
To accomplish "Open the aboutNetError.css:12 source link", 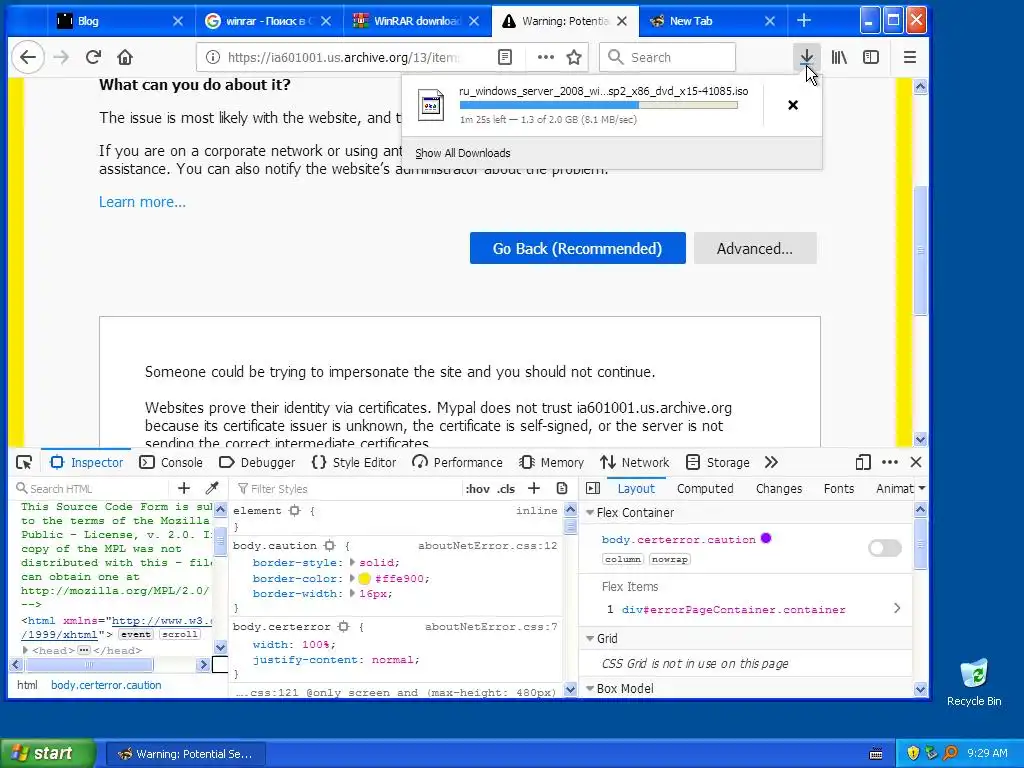I will pyautogui.click(x=487, y=545).
